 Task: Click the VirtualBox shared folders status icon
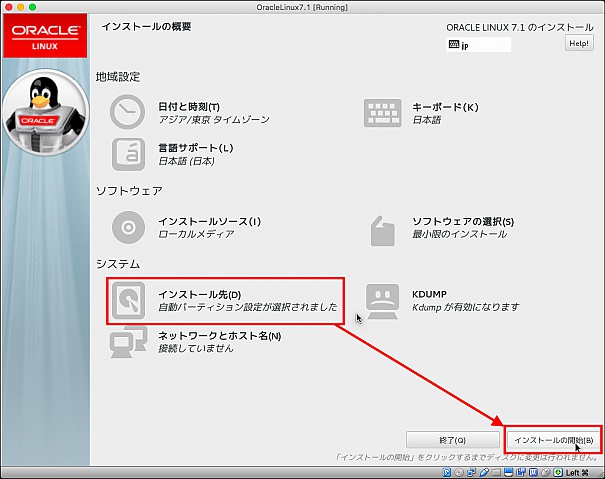(496, 472)
